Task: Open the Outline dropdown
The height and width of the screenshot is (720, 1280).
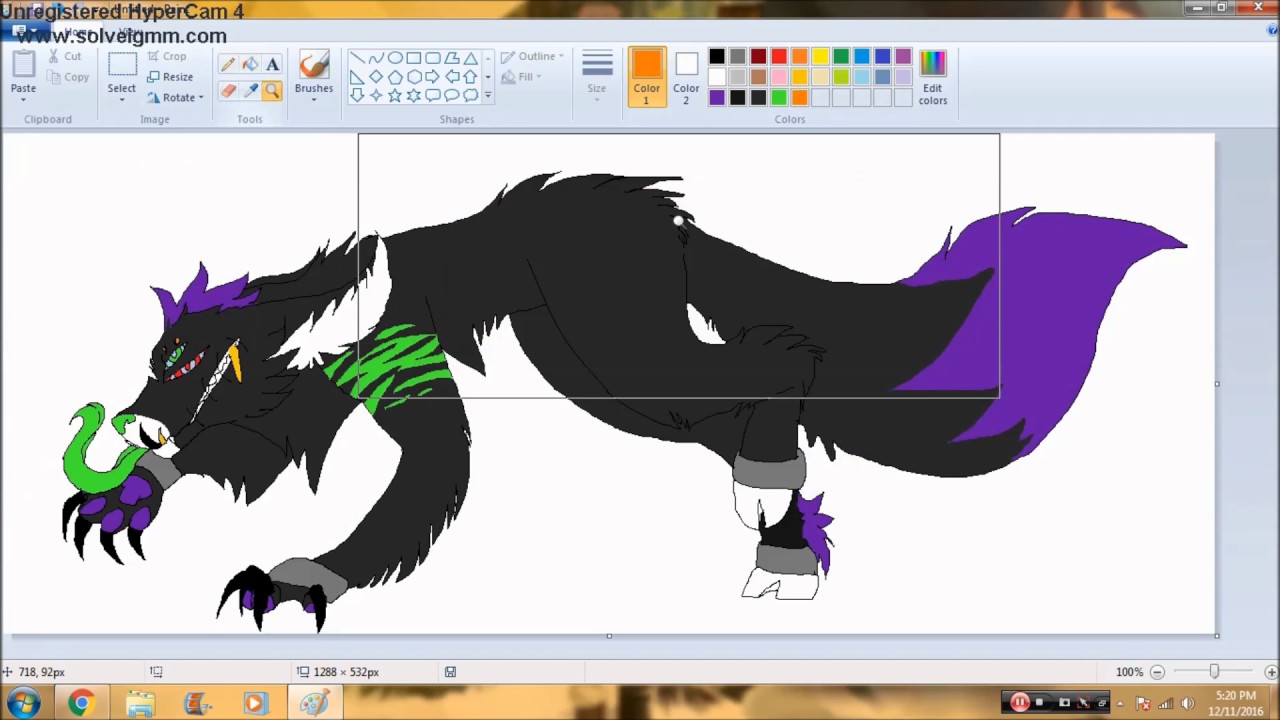Action: 532,57
